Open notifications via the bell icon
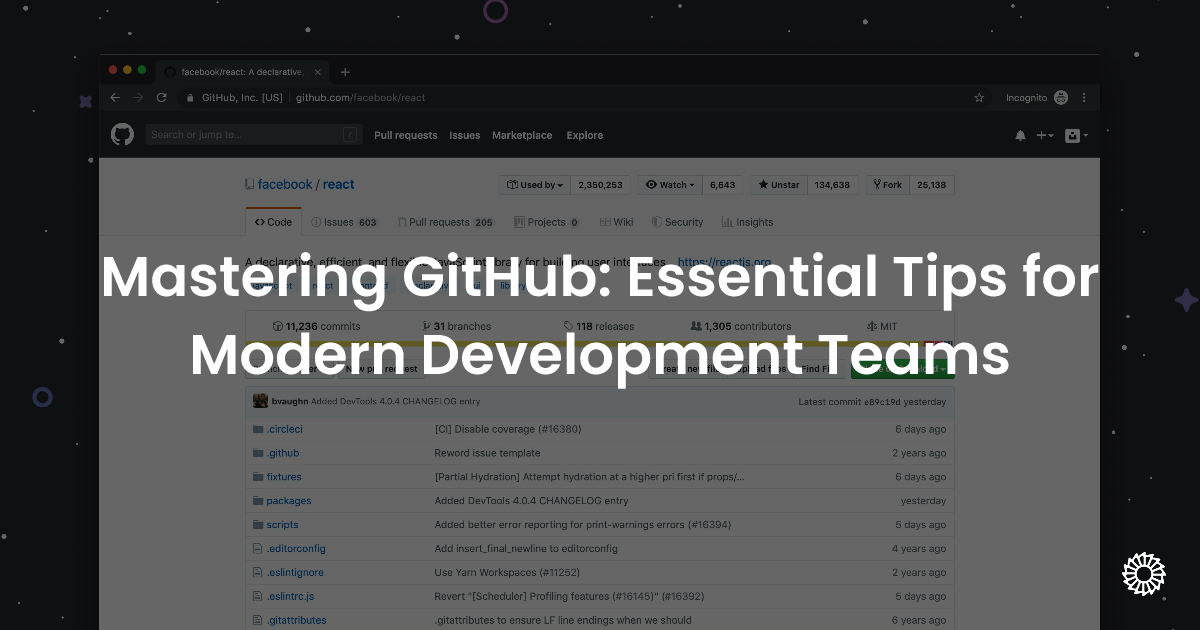The width and height of the screenshot is (1200, 630). [1020, 135]
